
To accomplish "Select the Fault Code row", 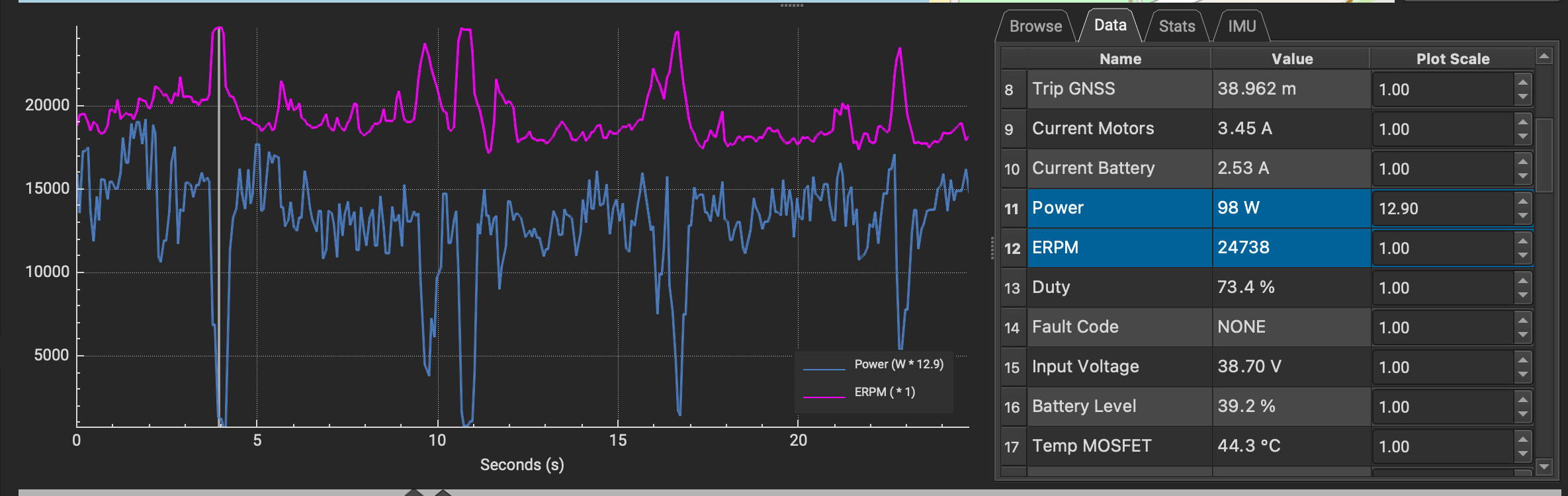I will [x=1118, y=327].
